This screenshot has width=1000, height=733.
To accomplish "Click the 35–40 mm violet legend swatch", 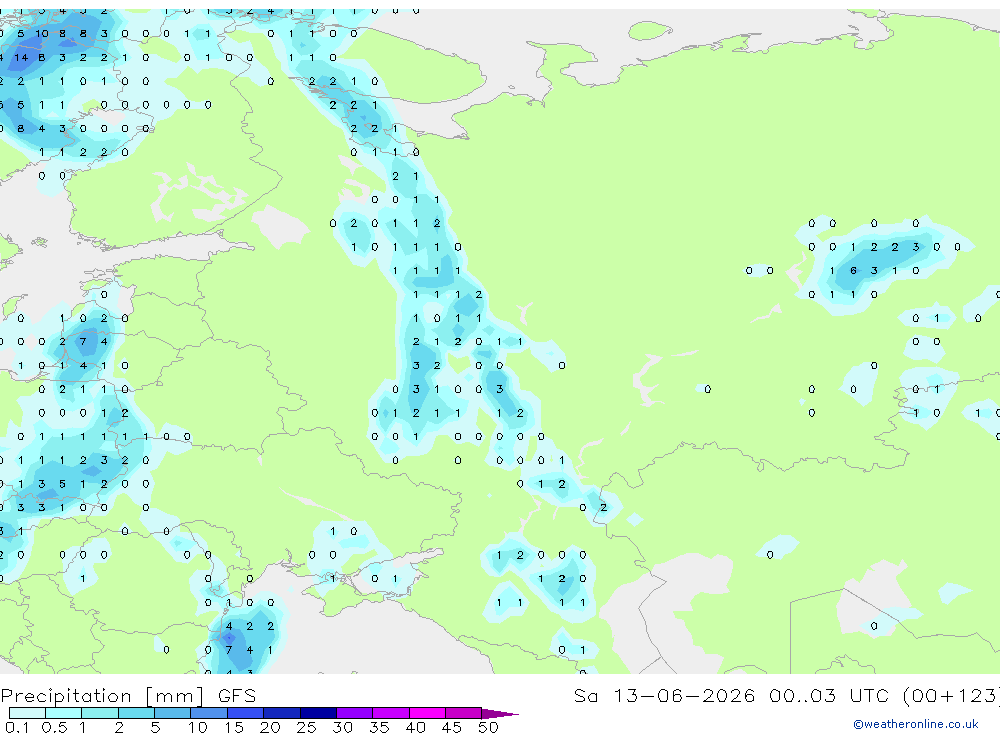I will 390,713.
